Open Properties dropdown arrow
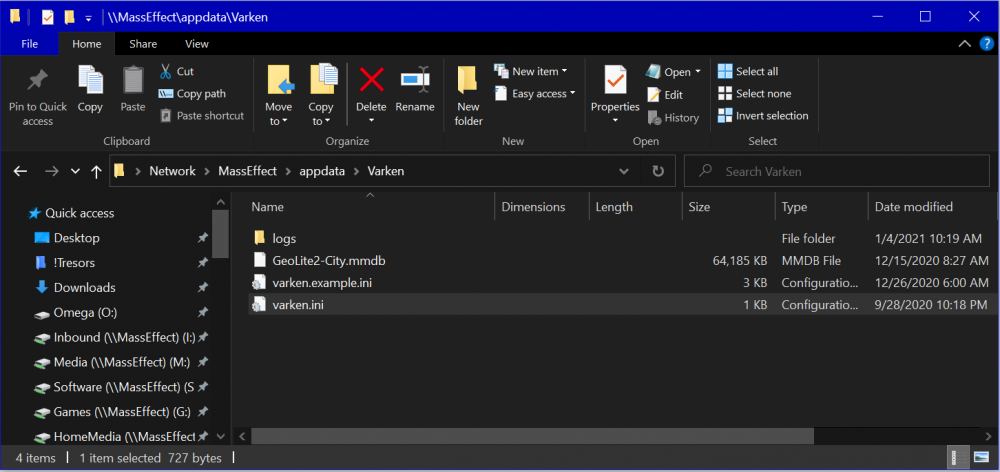 click(x=615, y=120)
